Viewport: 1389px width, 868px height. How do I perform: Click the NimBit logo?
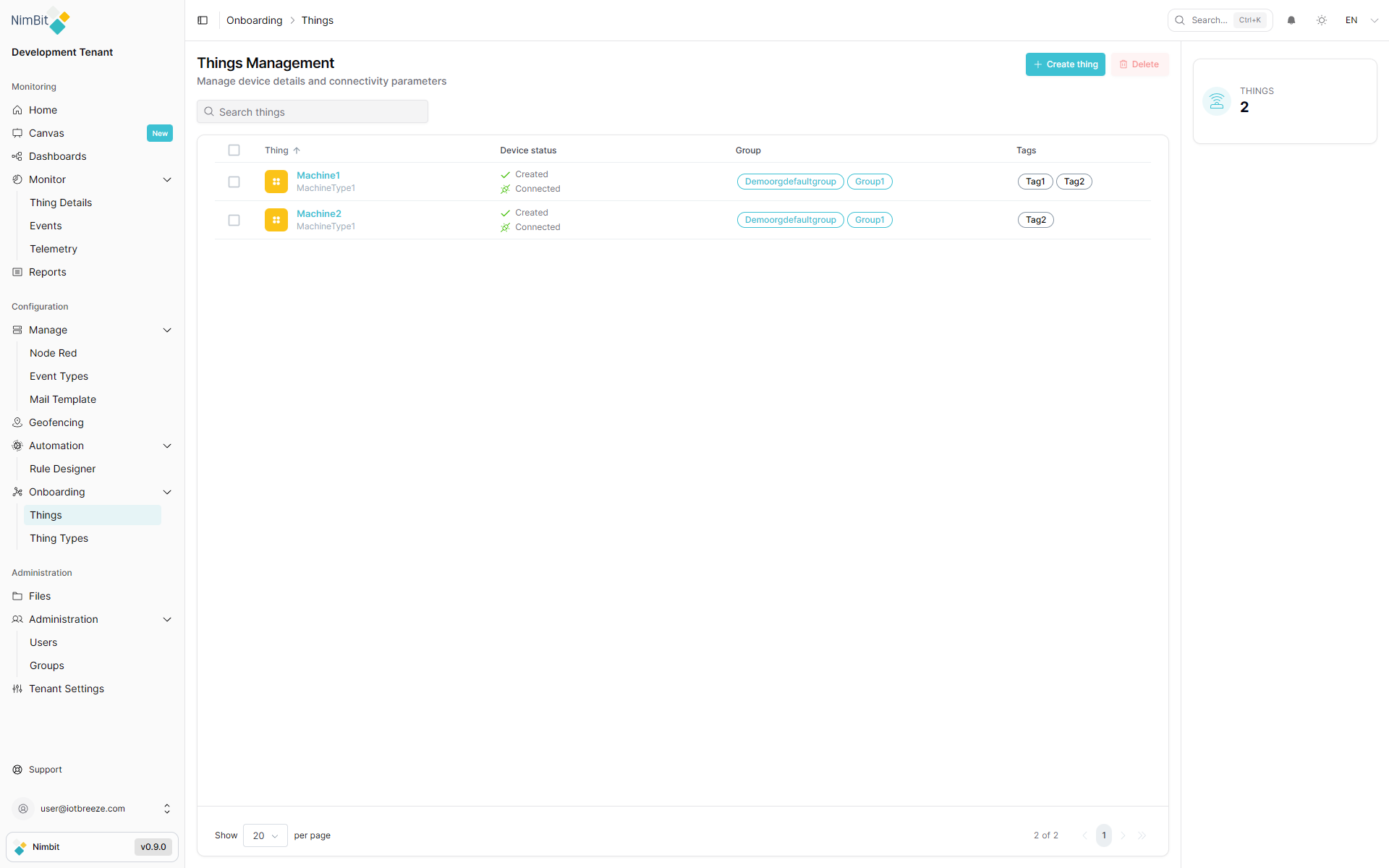pyautogui.click(x=41, y=21)
